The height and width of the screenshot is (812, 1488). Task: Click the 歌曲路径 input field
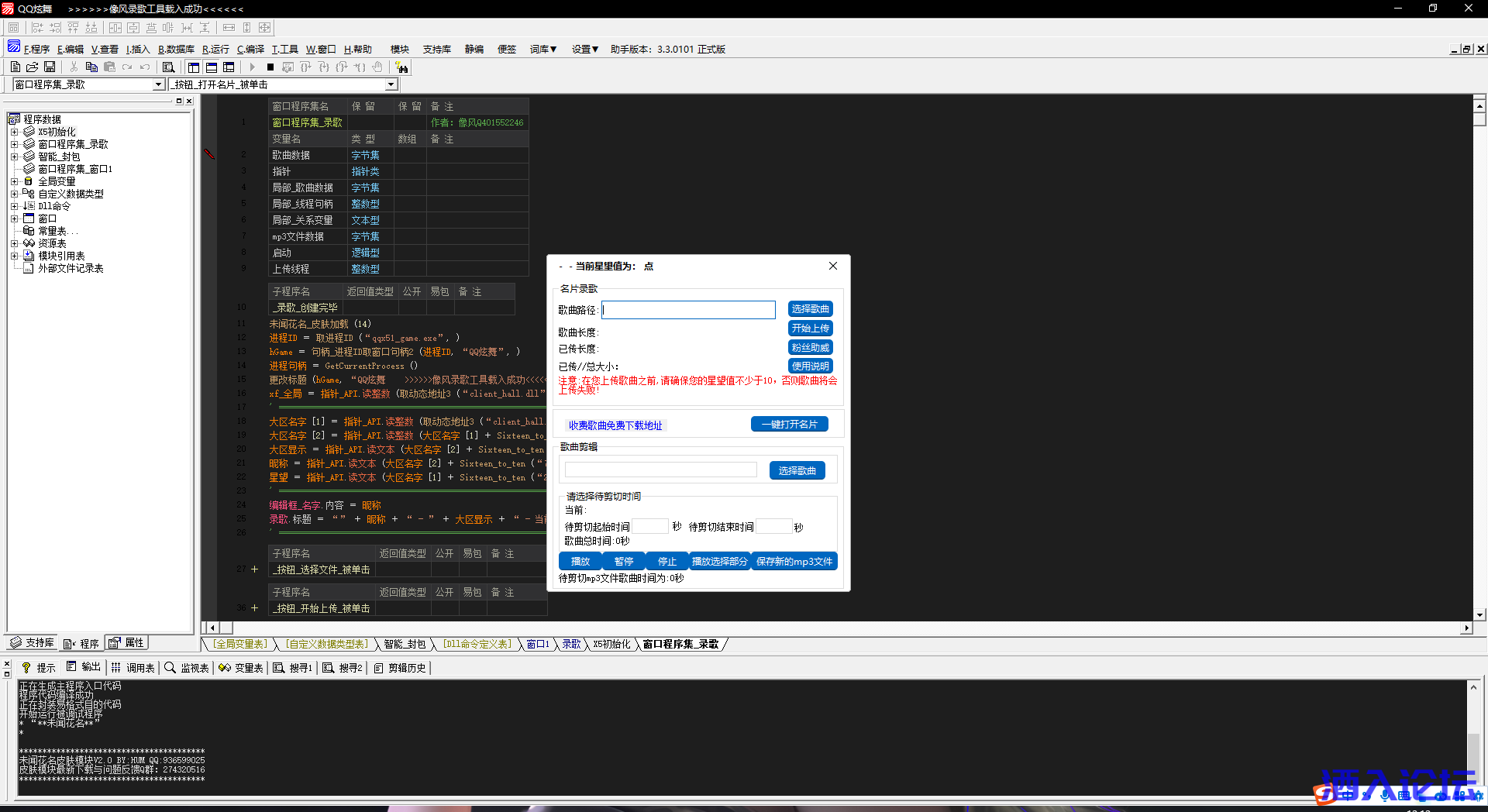(688, 310)
